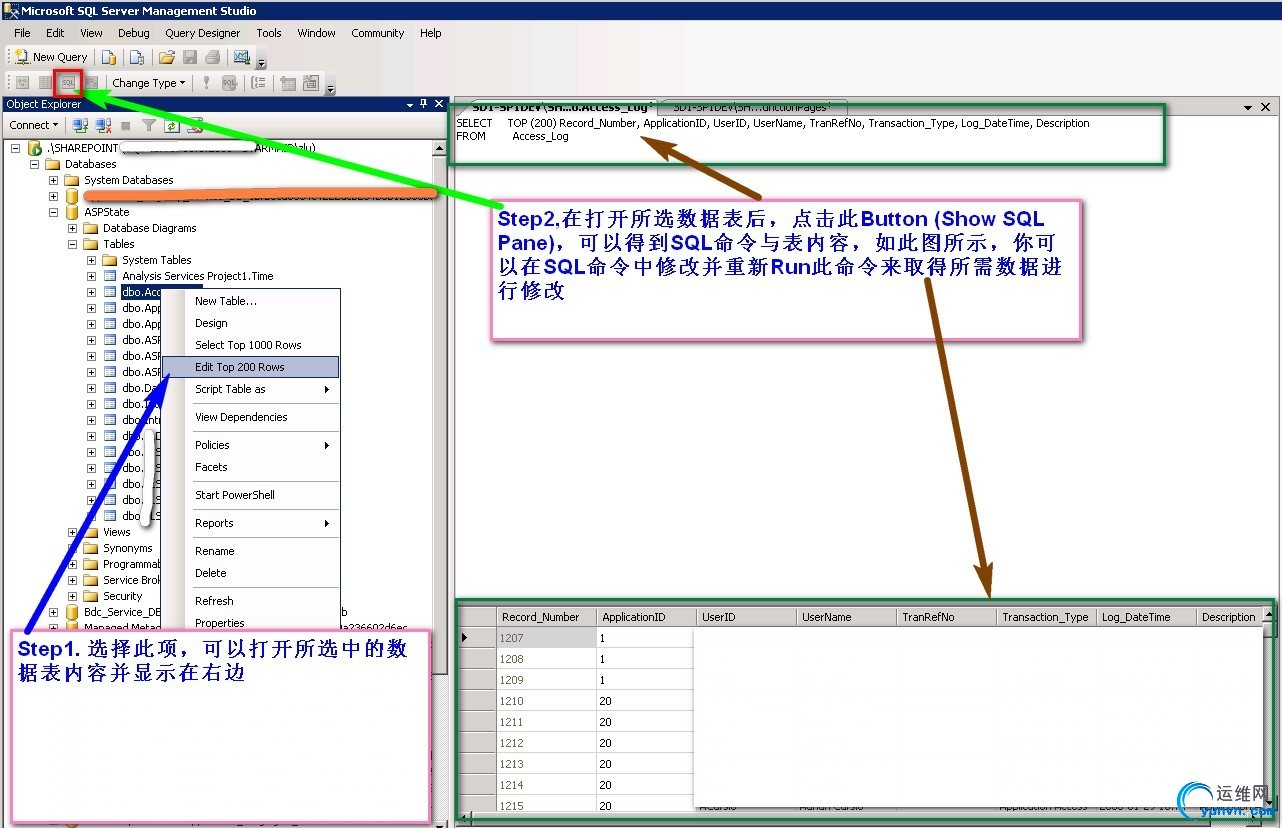Toggle the Show Results Pane button
The height and width of the screenshot is (828, 1282).
(x=91, y=83)
